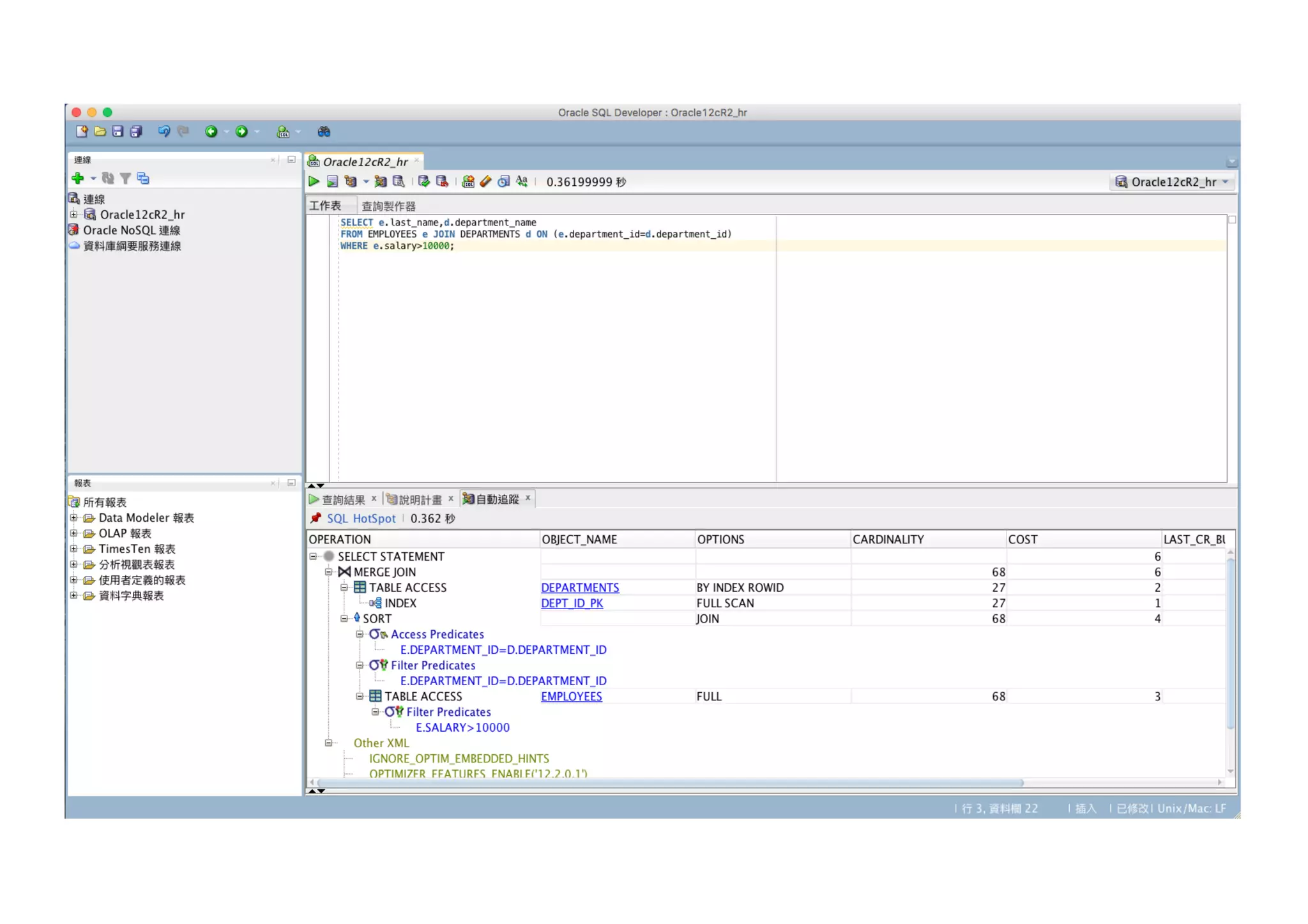The width and height of the screenshot is (1308, 924).
Task: Open a new SQL Worksheet from main toolbar
Action: click(x=283, y=132)
